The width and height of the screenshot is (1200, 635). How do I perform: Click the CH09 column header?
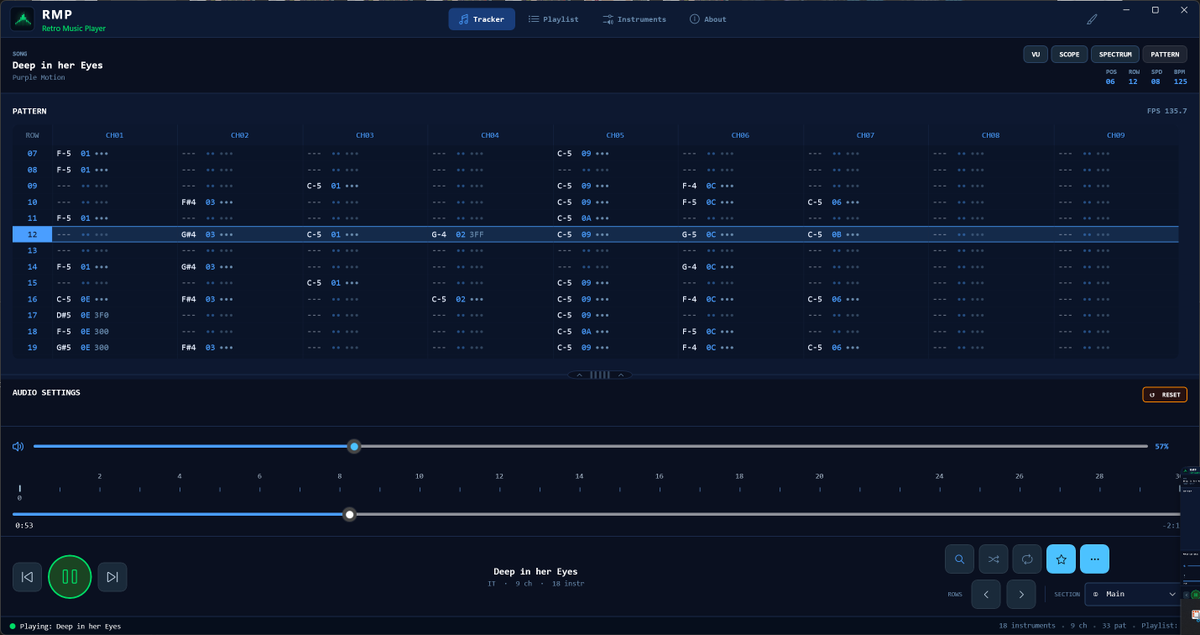point(1116,134)
